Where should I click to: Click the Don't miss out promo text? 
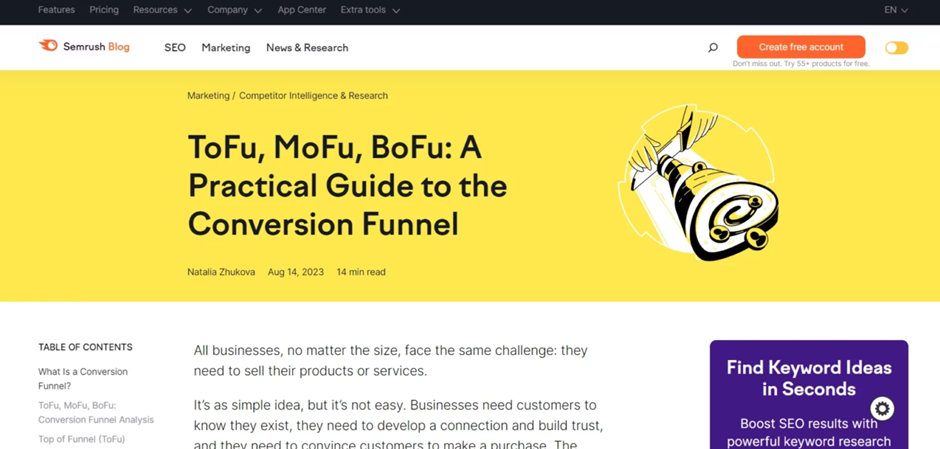point(801,64)
